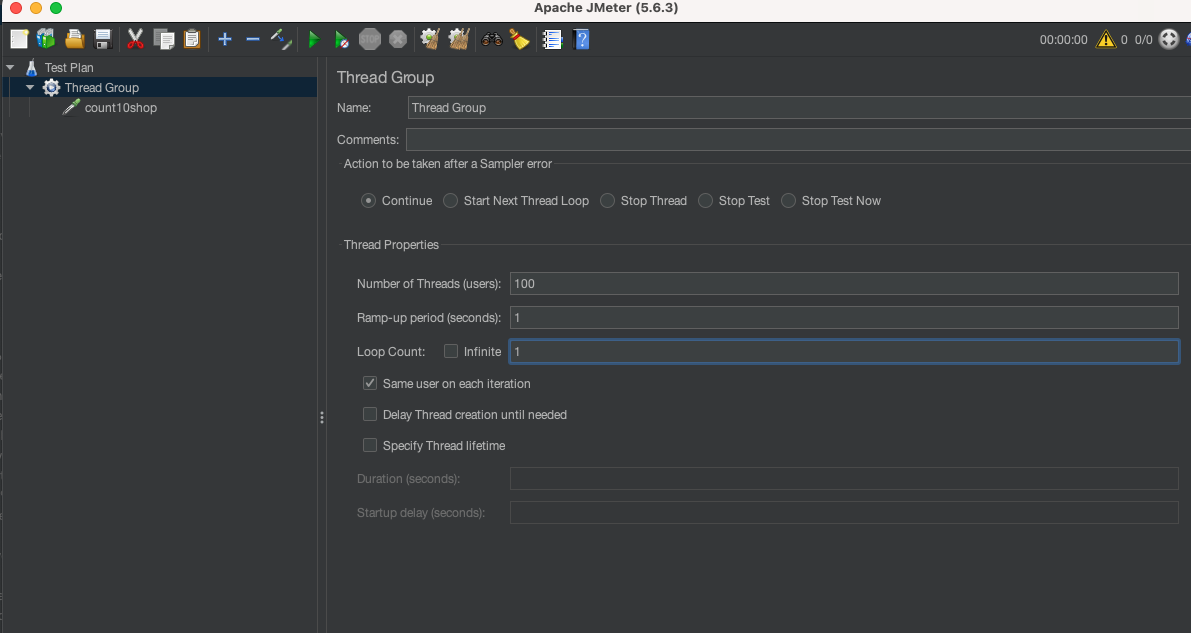Click the Collapse All minus icon
This screenshot has height=633, width=1191.
tap(253, 39)
